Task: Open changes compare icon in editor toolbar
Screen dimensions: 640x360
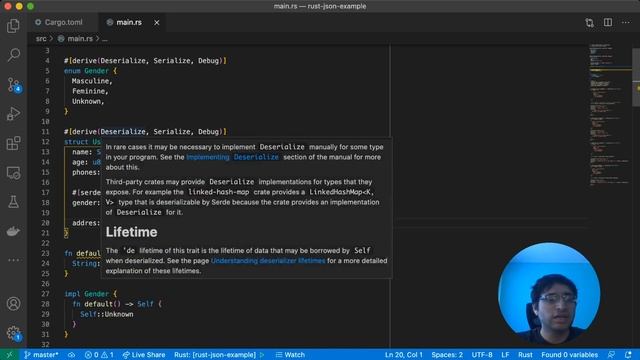Action: point(589,22)
